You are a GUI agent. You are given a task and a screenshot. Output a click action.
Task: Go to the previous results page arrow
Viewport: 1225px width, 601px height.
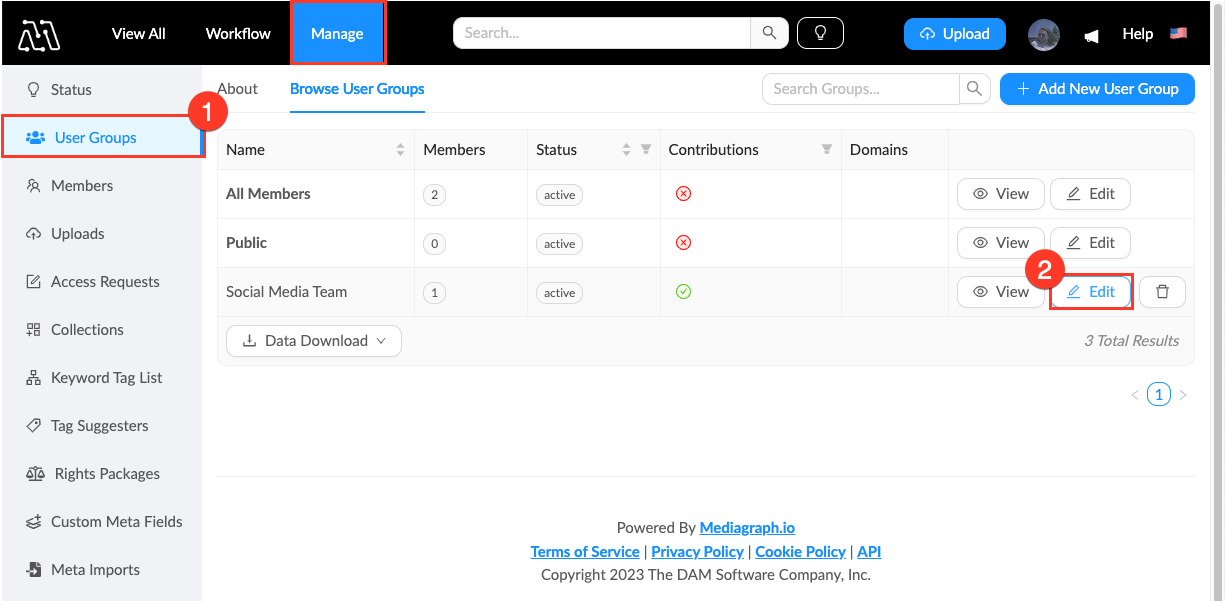(1135, 395)
